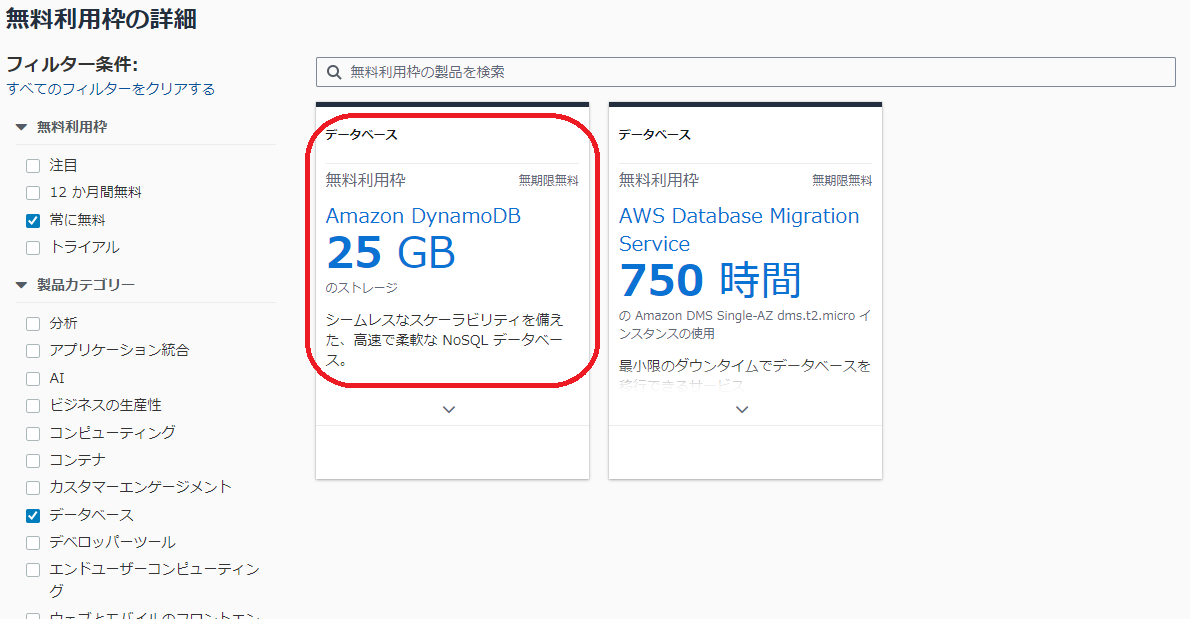Open the Amazon DynamoDB link
Screen dimensions: 1190x619
tap(423, 216)
